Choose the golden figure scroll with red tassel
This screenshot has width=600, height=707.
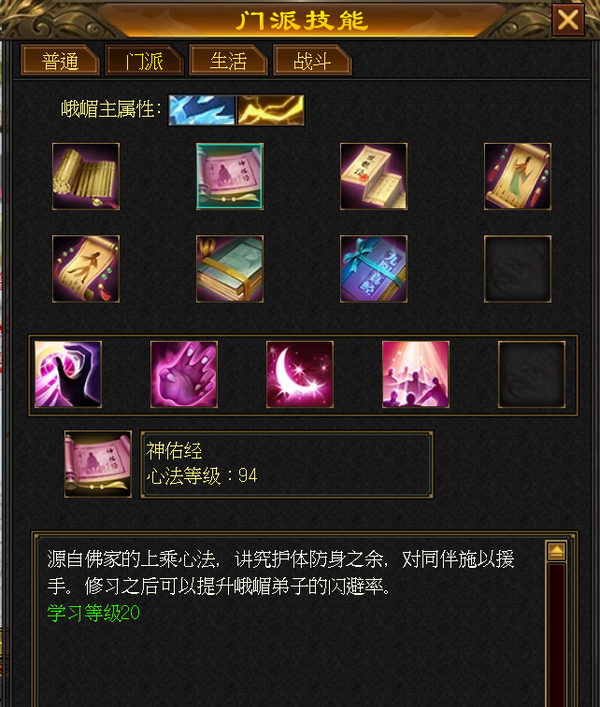pos(86,269)
